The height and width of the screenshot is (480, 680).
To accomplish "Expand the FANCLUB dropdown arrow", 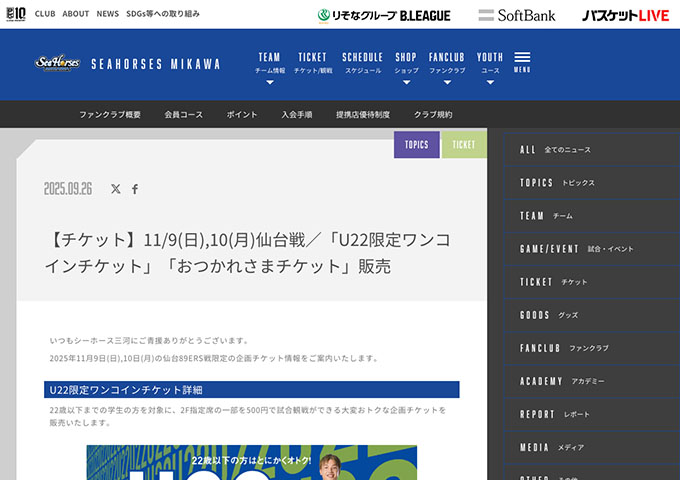I will pyautogui.click(x=447, y=82).
